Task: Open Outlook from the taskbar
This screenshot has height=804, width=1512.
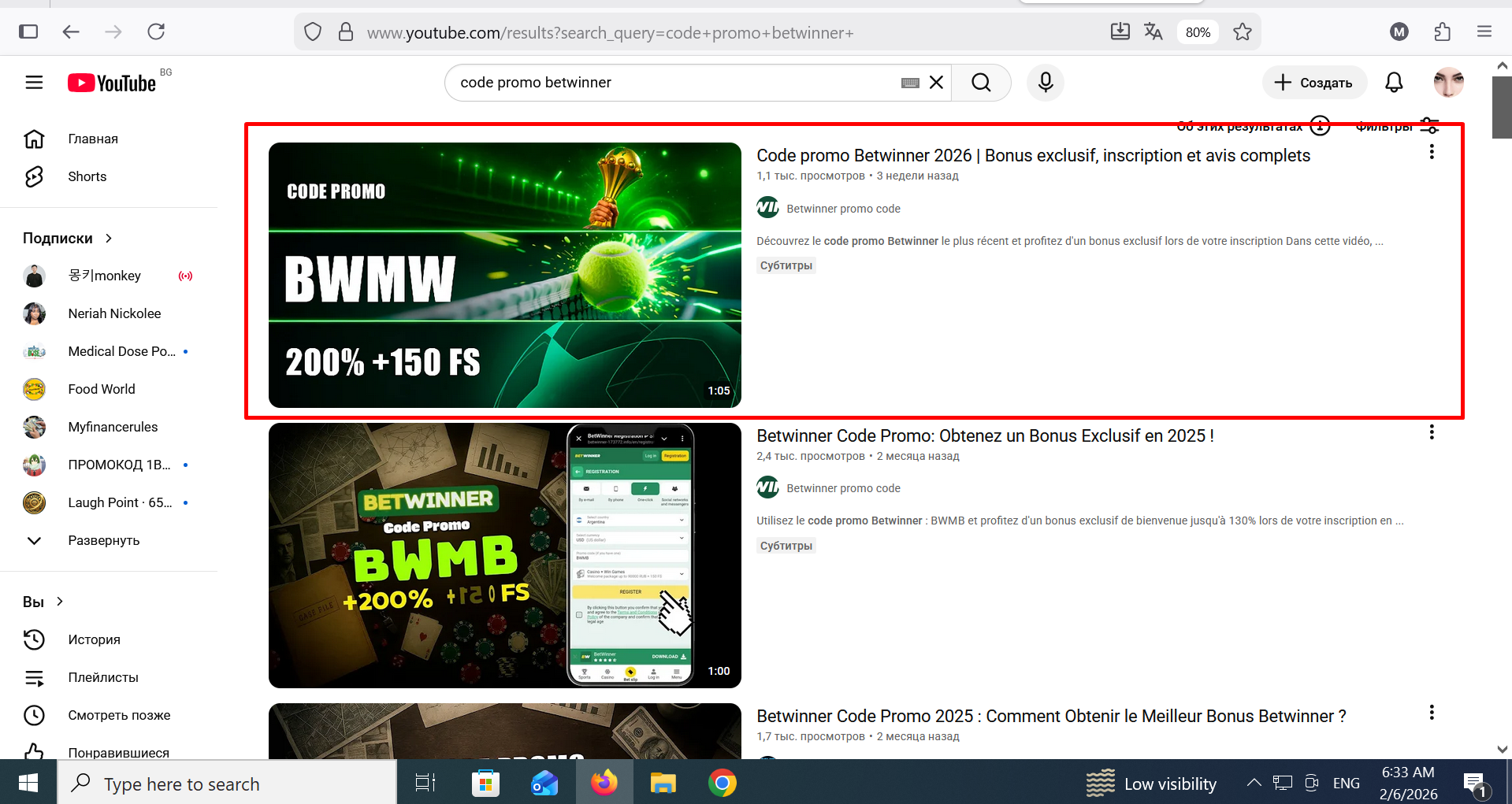Action: coord(544,783)
